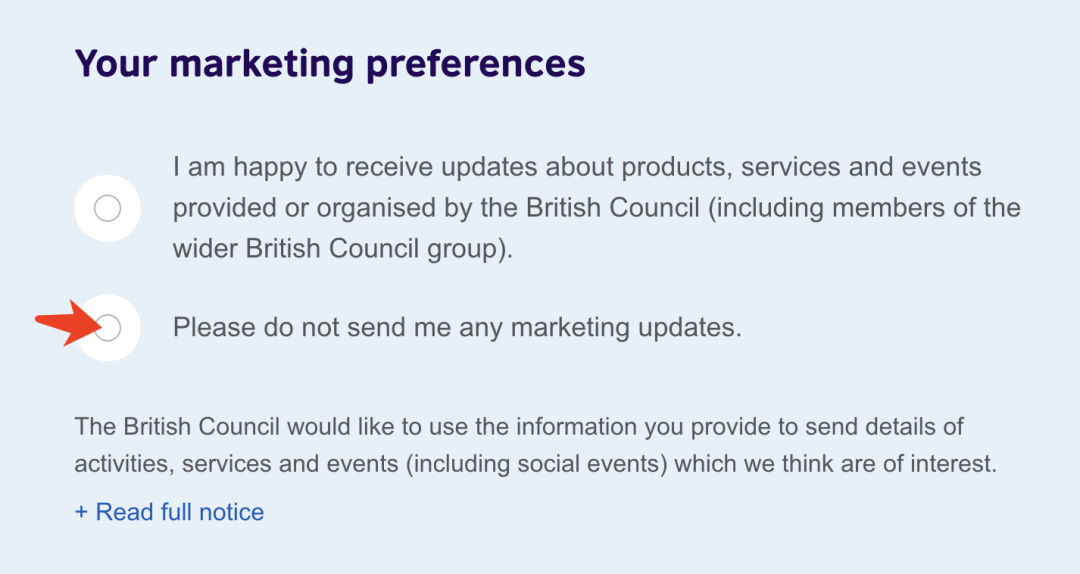Click 'including members of the' label text

(864, 208)
